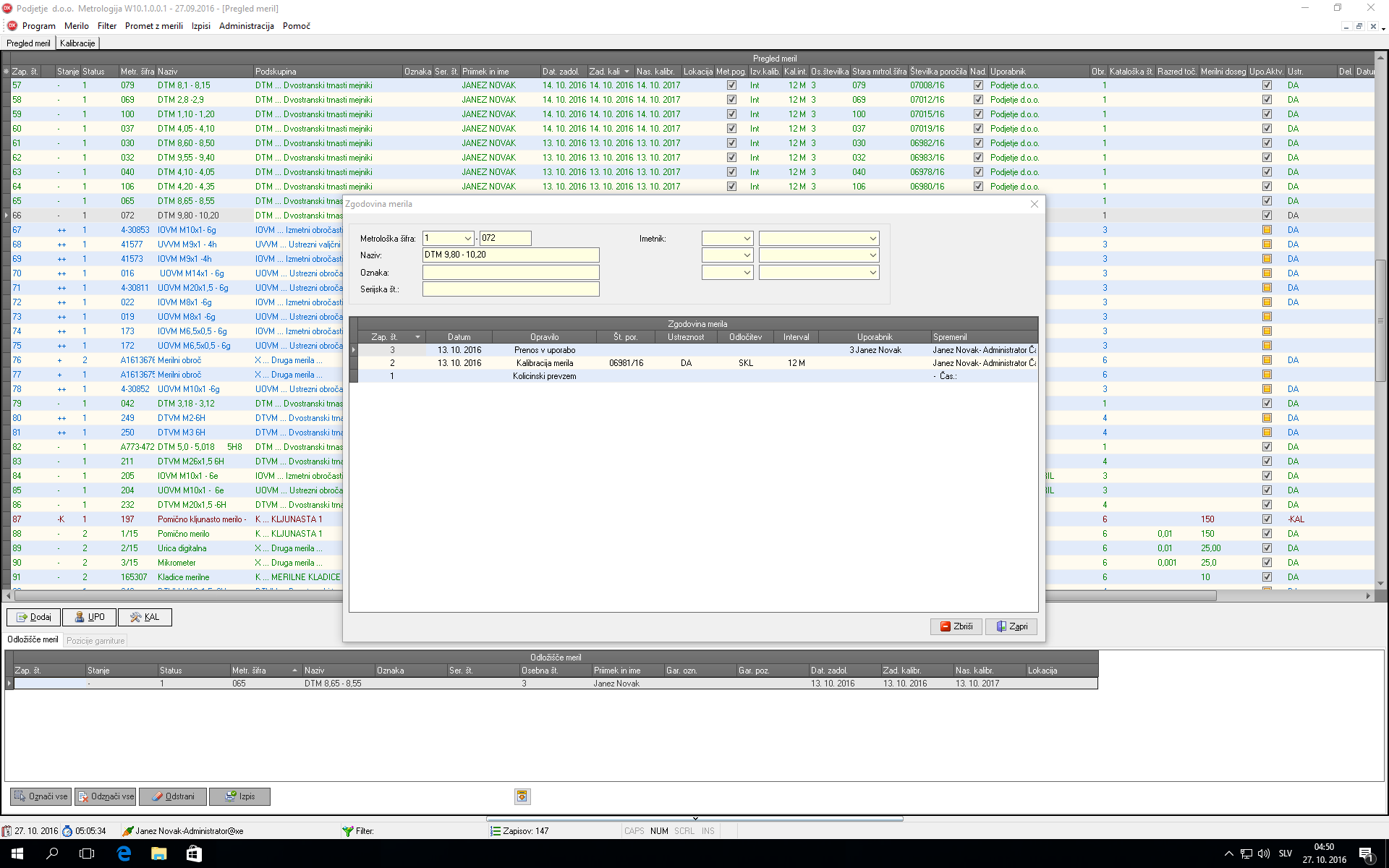The height and width of the screenshot is (868, 1389).
Task: Switch to the Kalibracije tab
Action: click(77, 43)
